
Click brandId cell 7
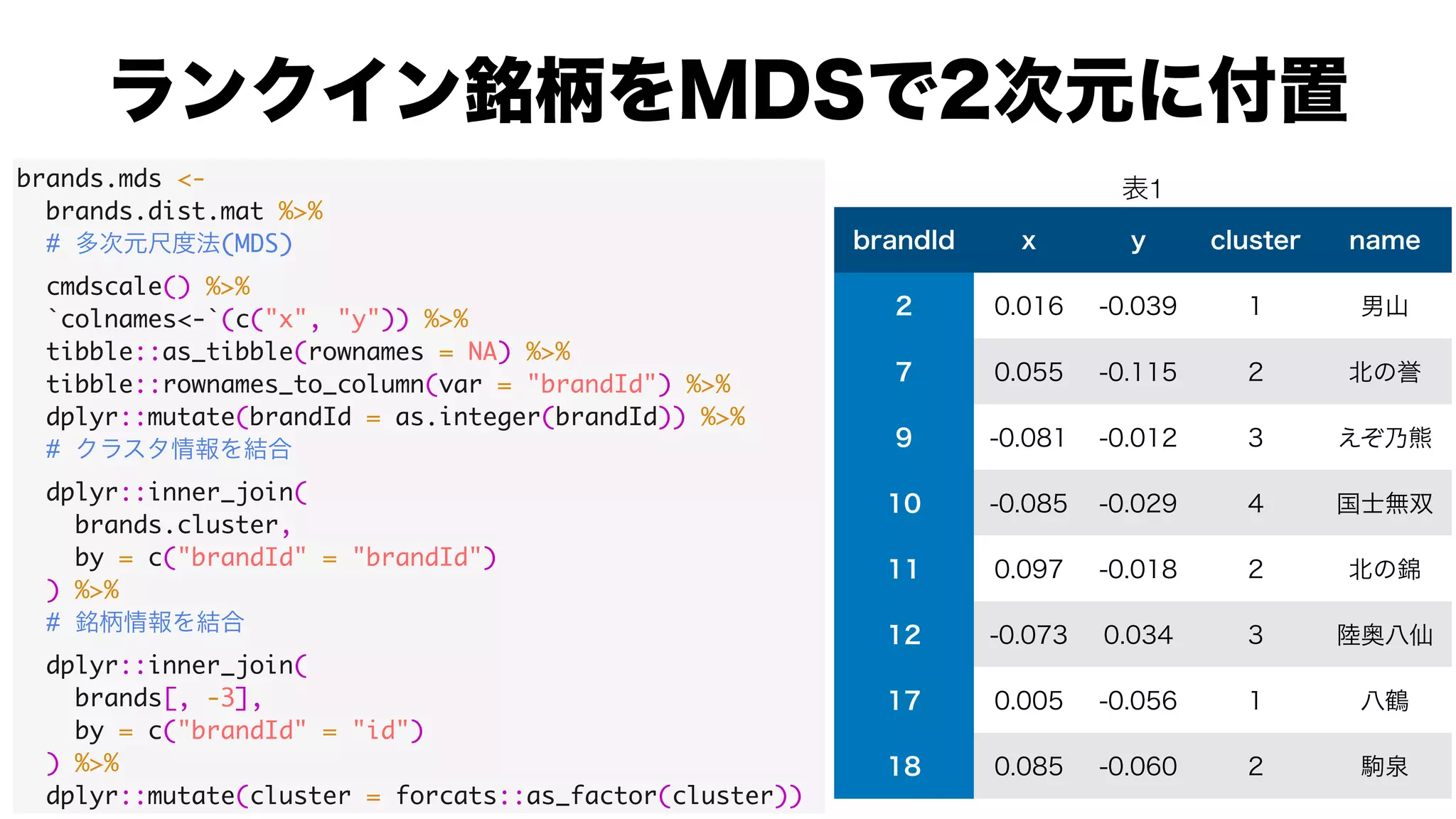pos(904,372)
